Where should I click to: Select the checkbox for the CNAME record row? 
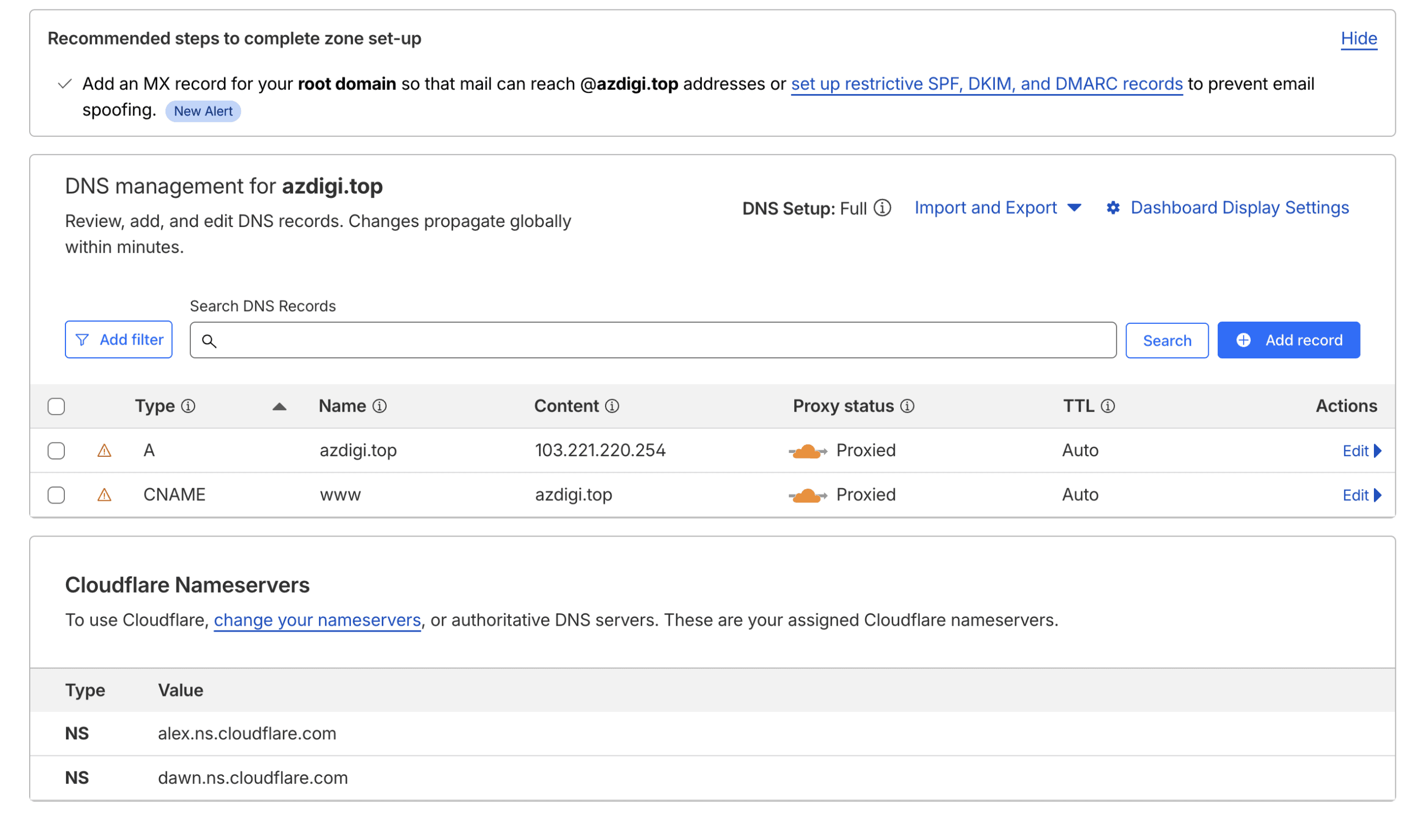click(x=57, y=494)
